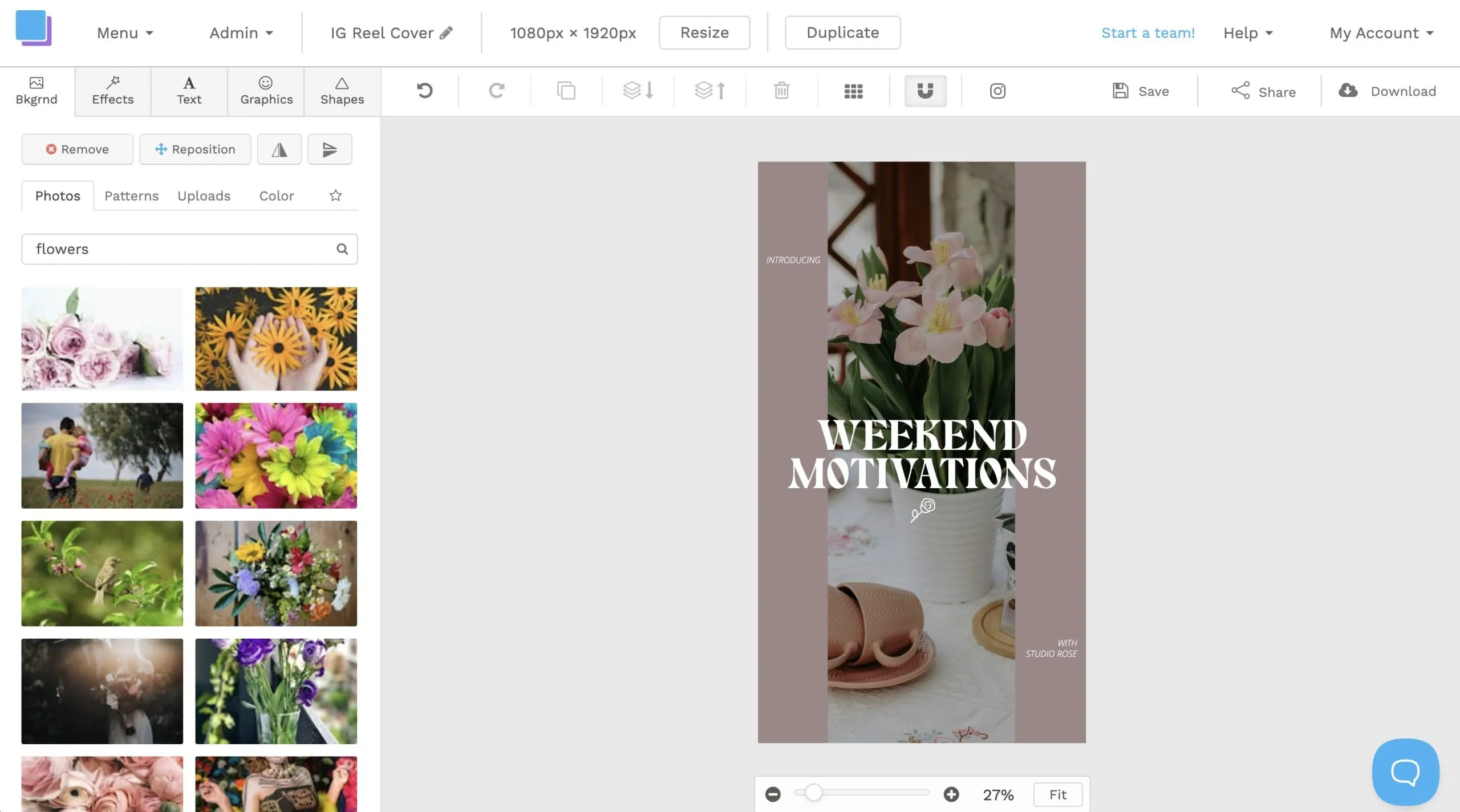
Task: Click the rose graphic on canvas
Action: [923, 510]
